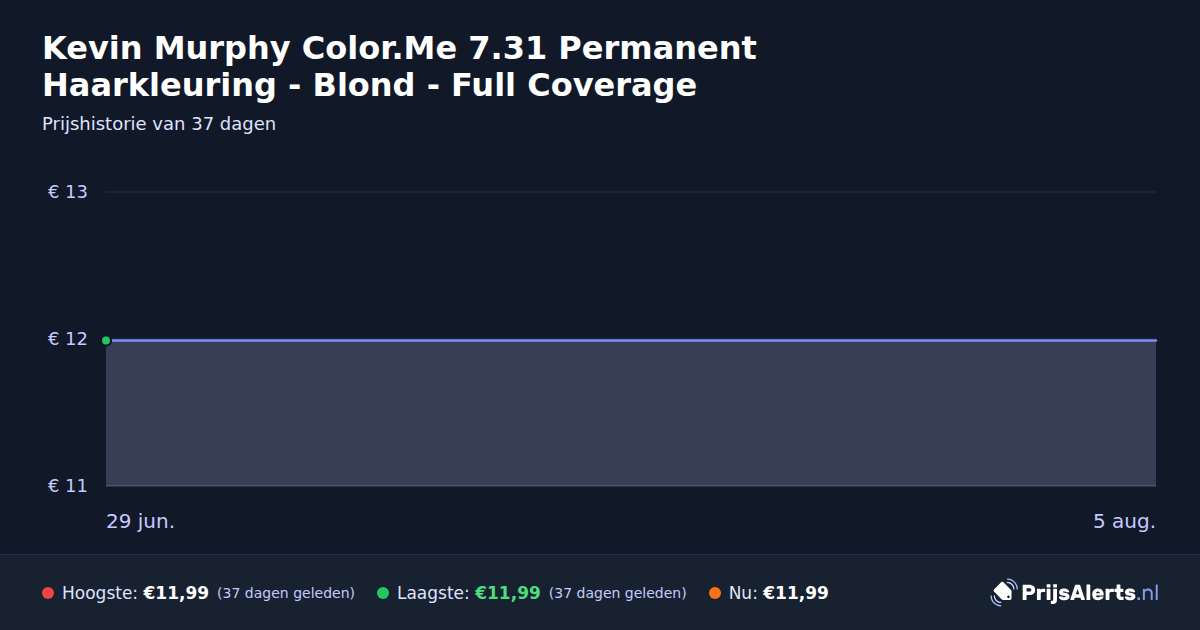Select the green data point on chart
Viewport: 1200px width, 630px height.
(106, 340)
